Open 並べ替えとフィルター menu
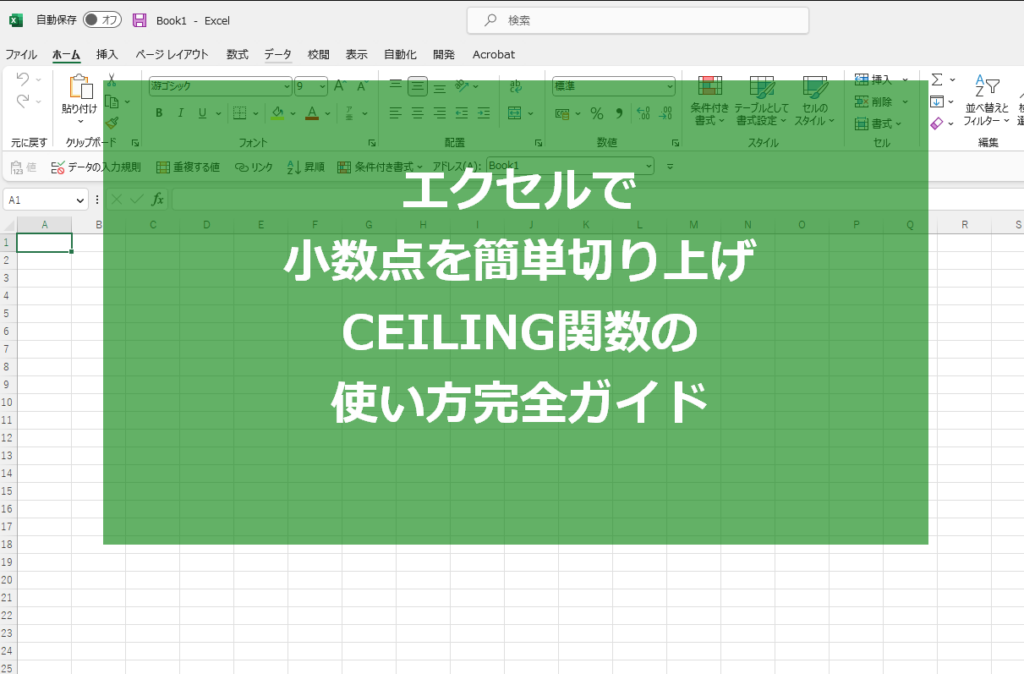The height and width of the screenshot is (674, 1024). pyautogui.click(x=986, y=101)
